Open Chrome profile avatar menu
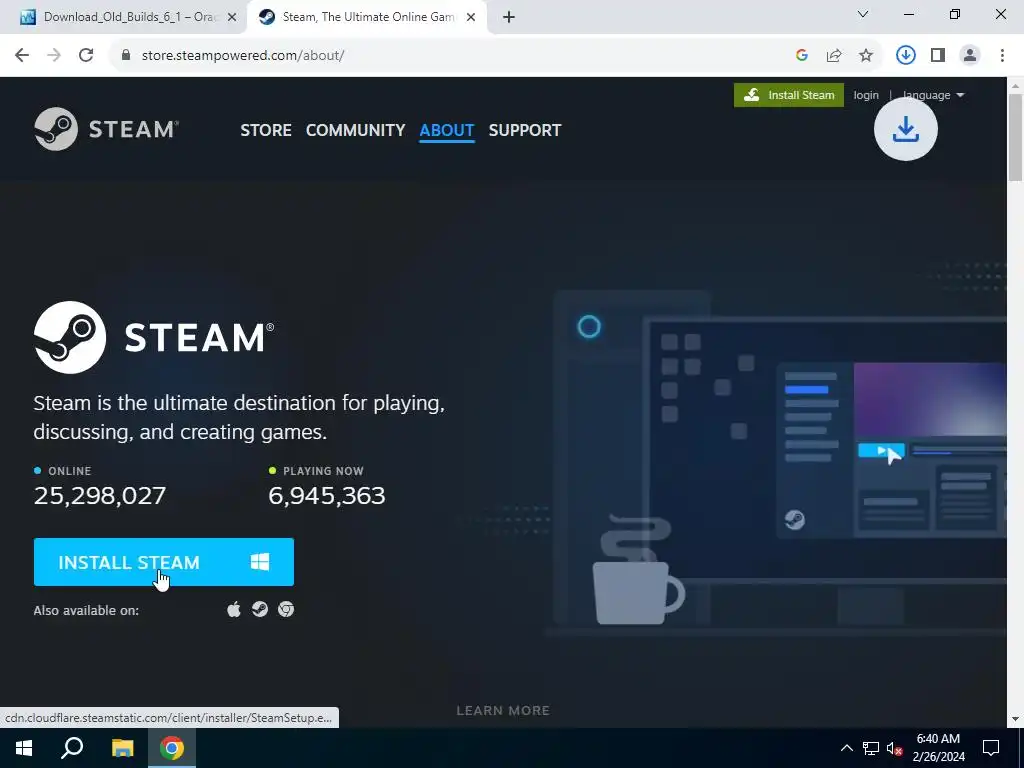 point(970,56)
